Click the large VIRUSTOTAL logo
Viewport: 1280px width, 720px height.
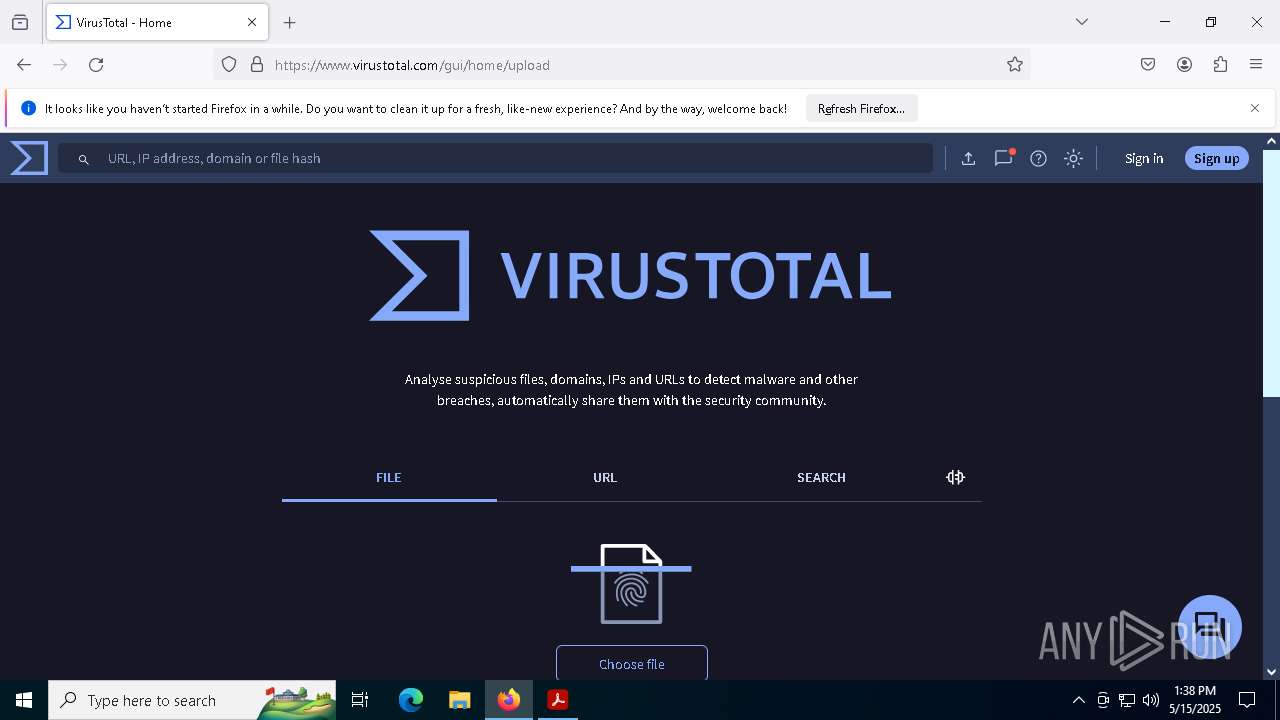click(x=631, y=276)
